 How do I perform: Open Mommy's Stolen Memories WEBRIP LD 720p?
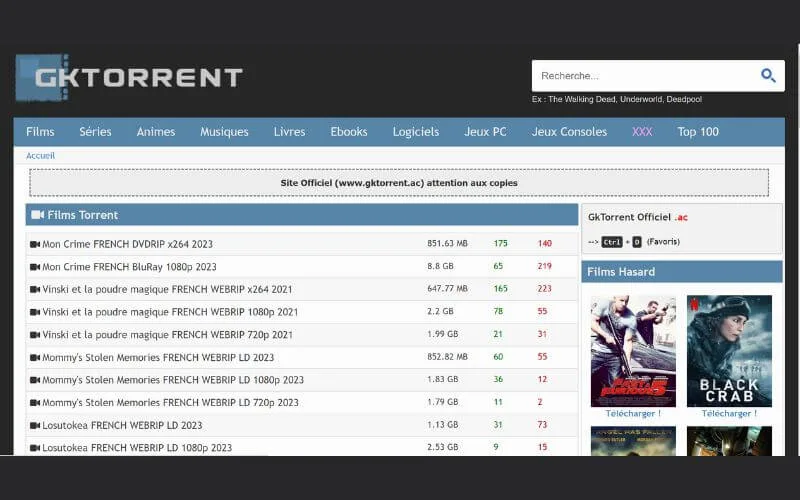click(x=170, y=403)
